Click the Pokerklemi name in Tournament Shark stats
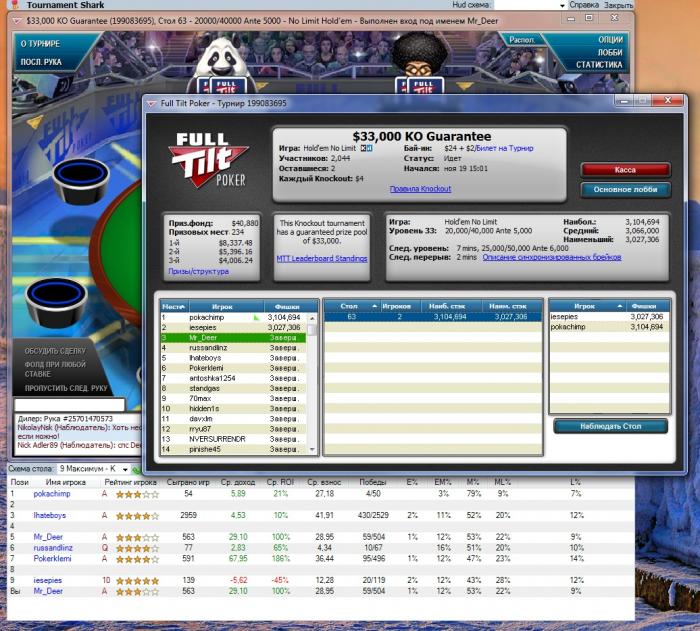Screen dimensions: 700x631 click(x=52, y=559)
